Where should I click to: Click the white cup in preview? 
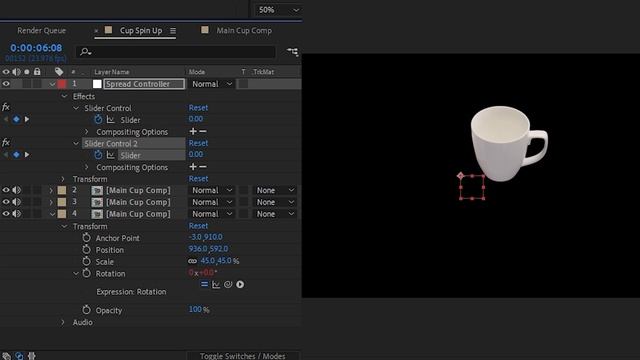[x=509, y=143]
